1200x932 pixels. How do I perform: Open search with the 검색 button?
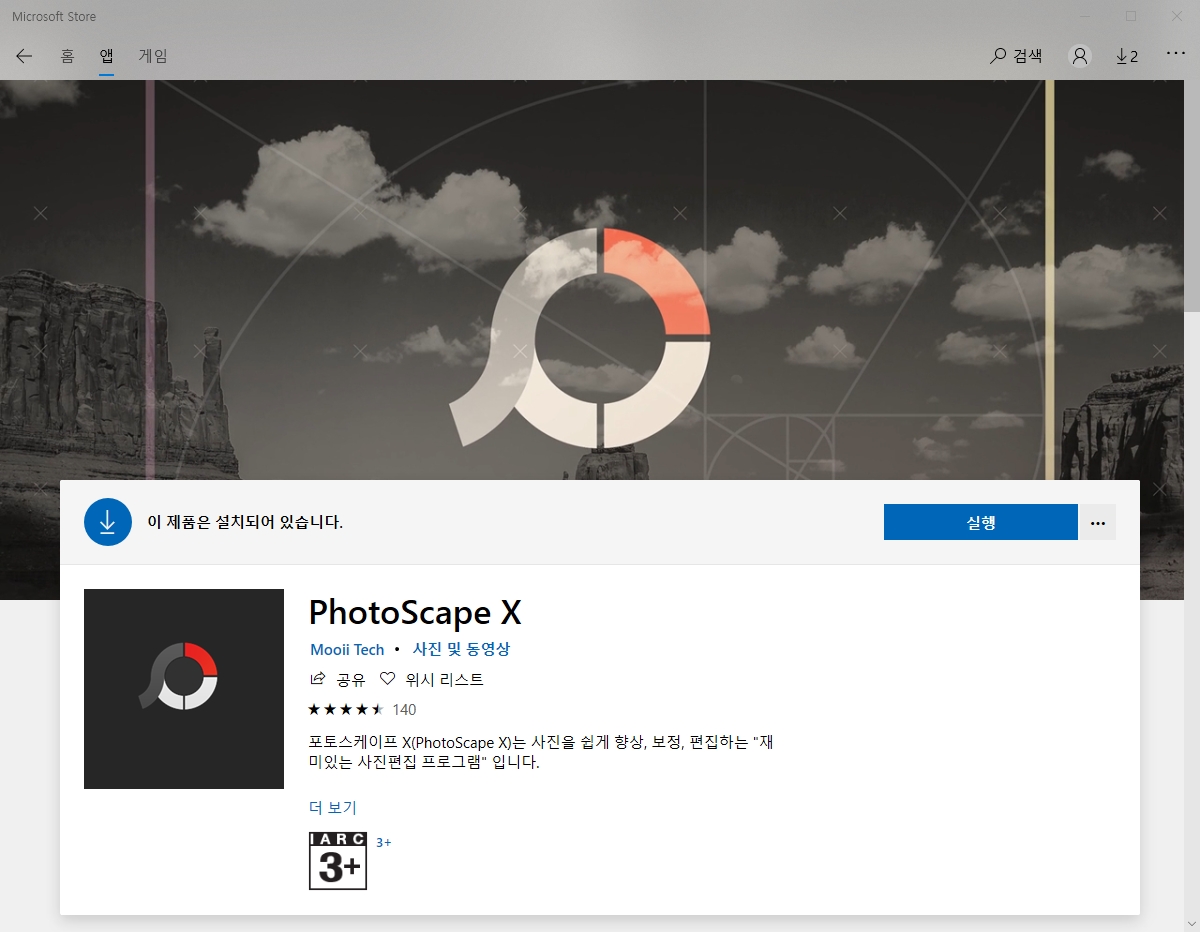pyautogui.click(x=1016, y=56)
